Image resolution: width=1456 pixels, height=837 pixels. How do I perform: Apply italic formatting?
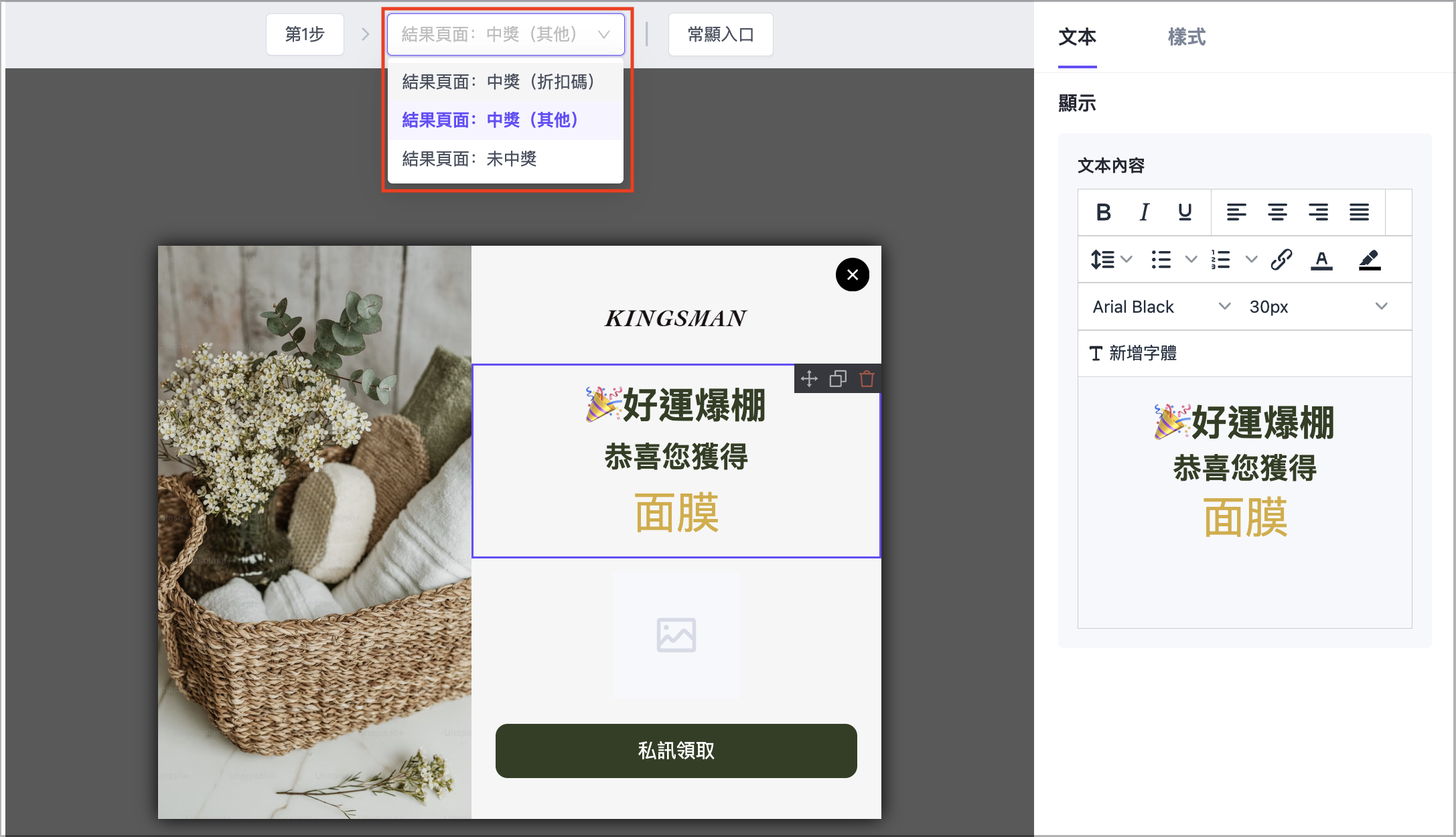[x=1144, y=212]
